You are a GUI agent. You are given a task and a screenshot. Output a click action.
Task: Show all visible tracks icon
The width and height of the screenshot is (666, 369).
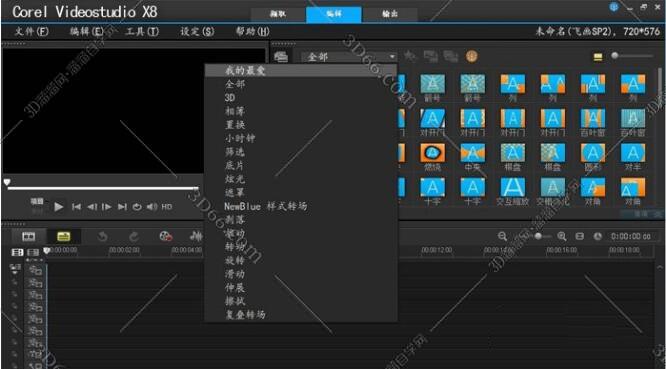point(17,253)
